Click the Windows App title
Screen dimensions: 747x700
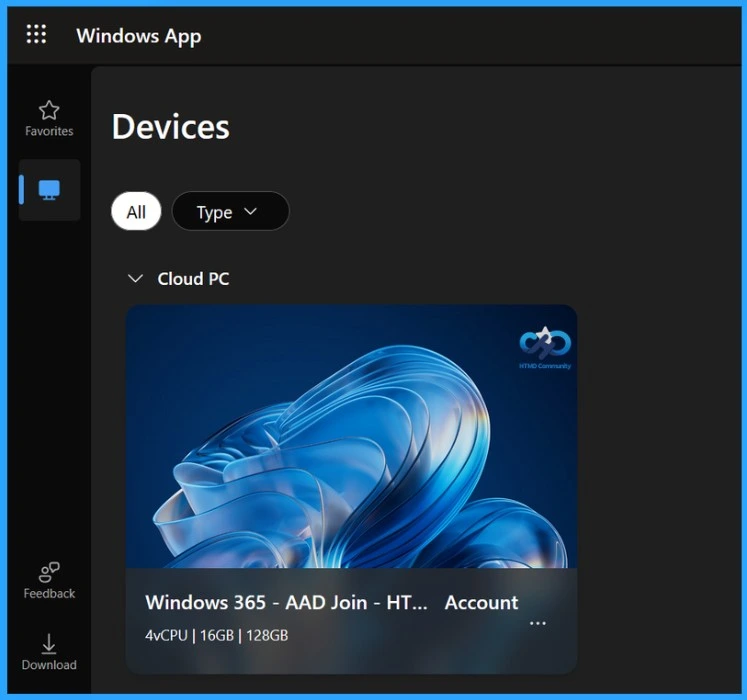click(x=139, y=36)
